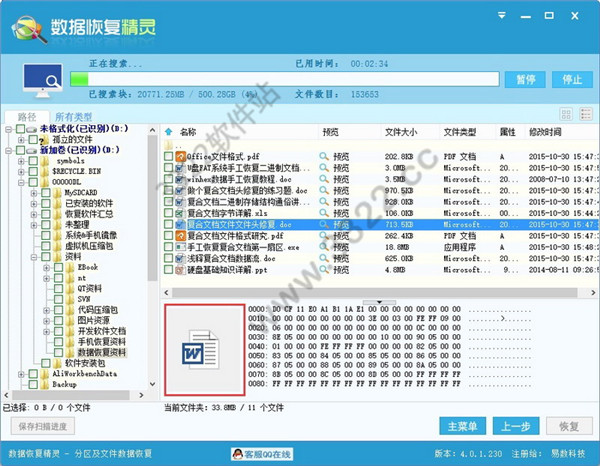Screen dimensions: 600x466
Task: Click the PDF icon of Office文件格式.pdf
Action: click(x=180, y=156)
